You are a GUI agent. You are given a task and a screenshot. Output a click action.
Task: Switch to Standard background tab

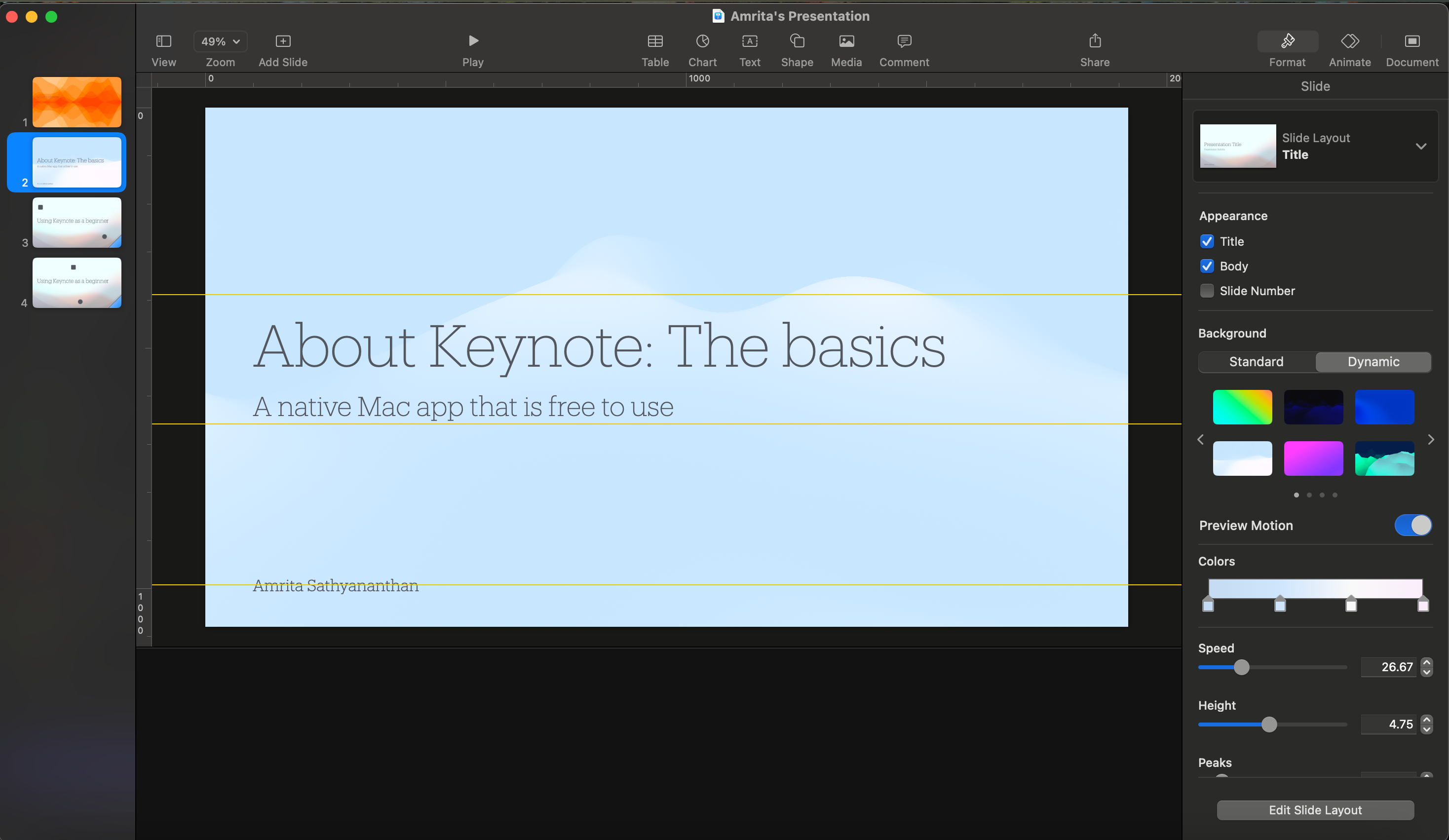1256,360
